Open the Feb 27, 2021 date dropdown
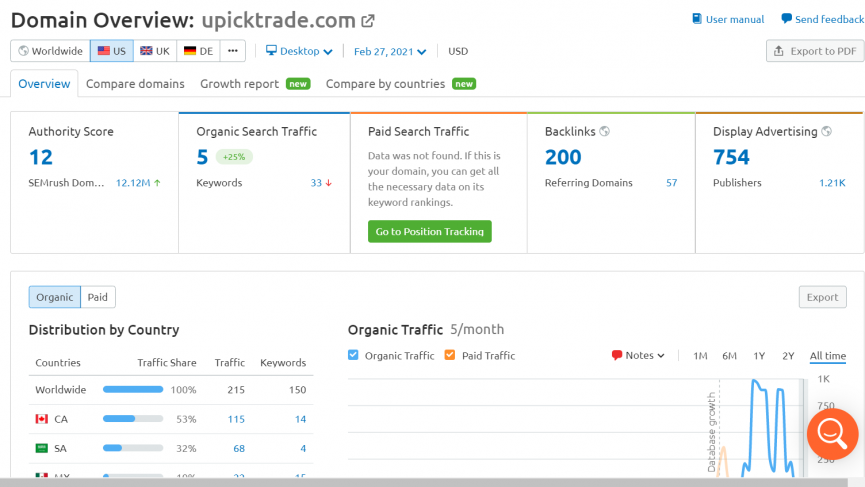The height and width of the screenshot is (487, 865). click(x=390, y=51)
